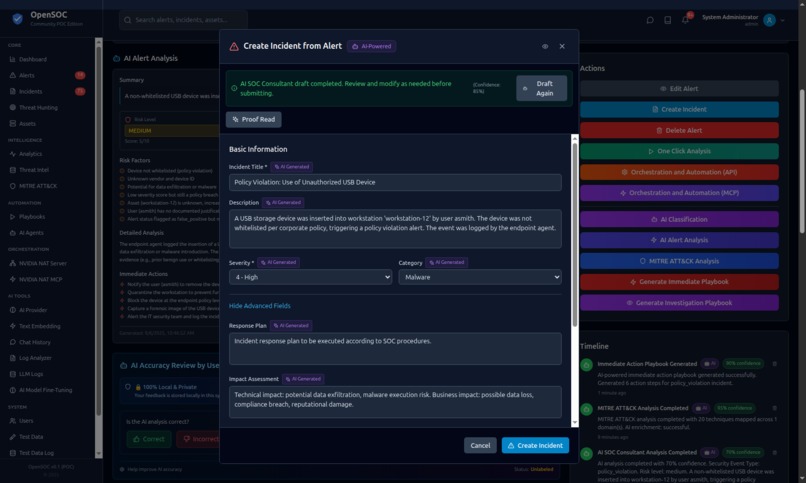Click the blue Create Incident submit button
This screenshot has height=483, width=806.
535,445
